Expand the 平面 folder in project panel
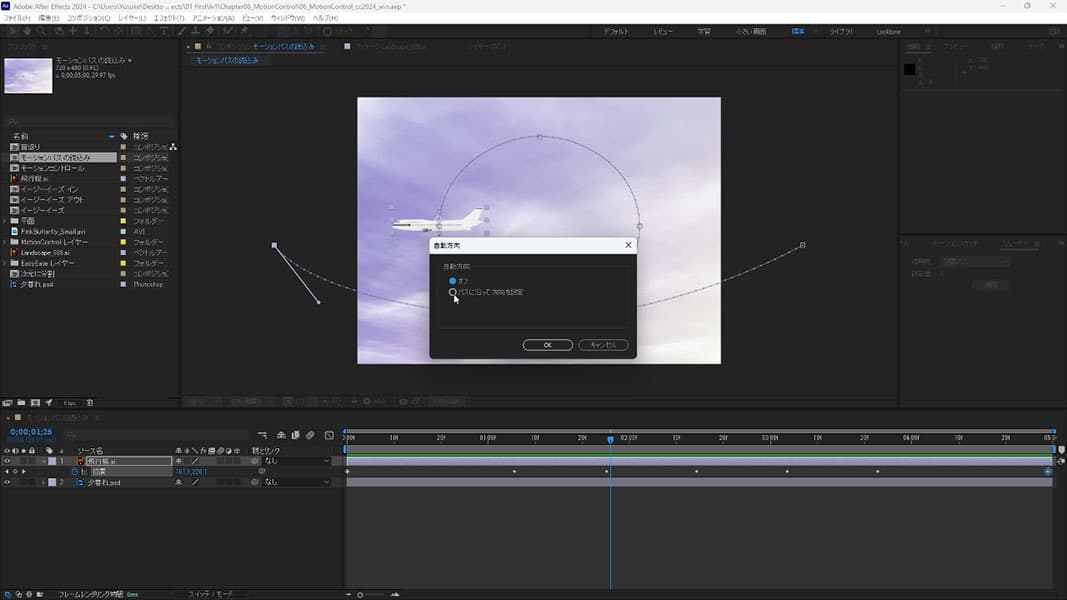The image size is (1067, 600). (5, 221)
